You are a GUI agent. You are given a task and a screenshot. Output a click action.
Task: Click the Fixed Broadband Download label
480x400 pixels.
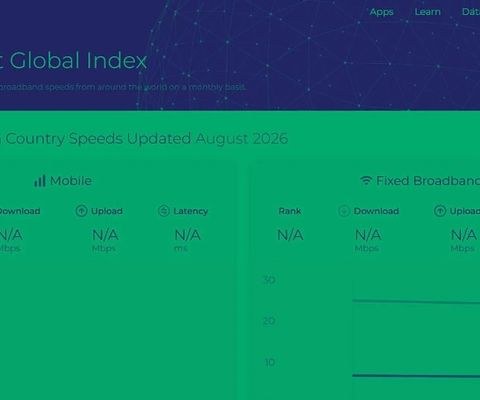(x=376, y=211)
